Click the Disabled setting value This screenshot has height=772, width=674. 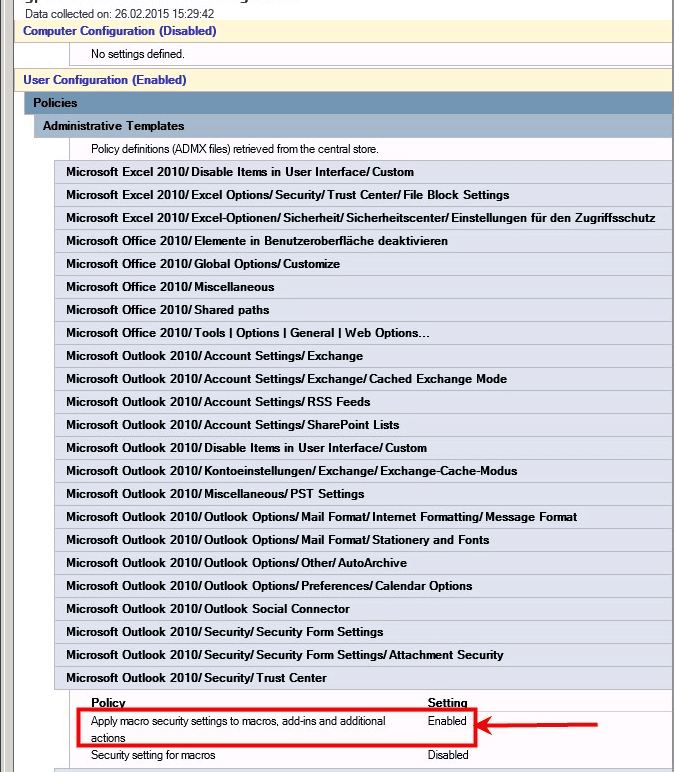[x=448, y=755]
